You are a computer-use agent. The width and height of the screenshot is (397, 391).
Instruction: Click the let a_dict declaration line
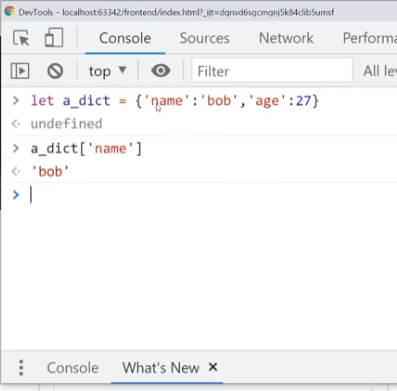(x=175, y=101)
